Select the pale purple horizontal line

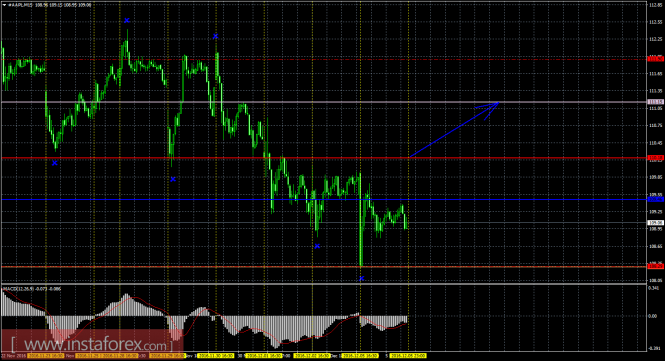click(x=324, y=102)
